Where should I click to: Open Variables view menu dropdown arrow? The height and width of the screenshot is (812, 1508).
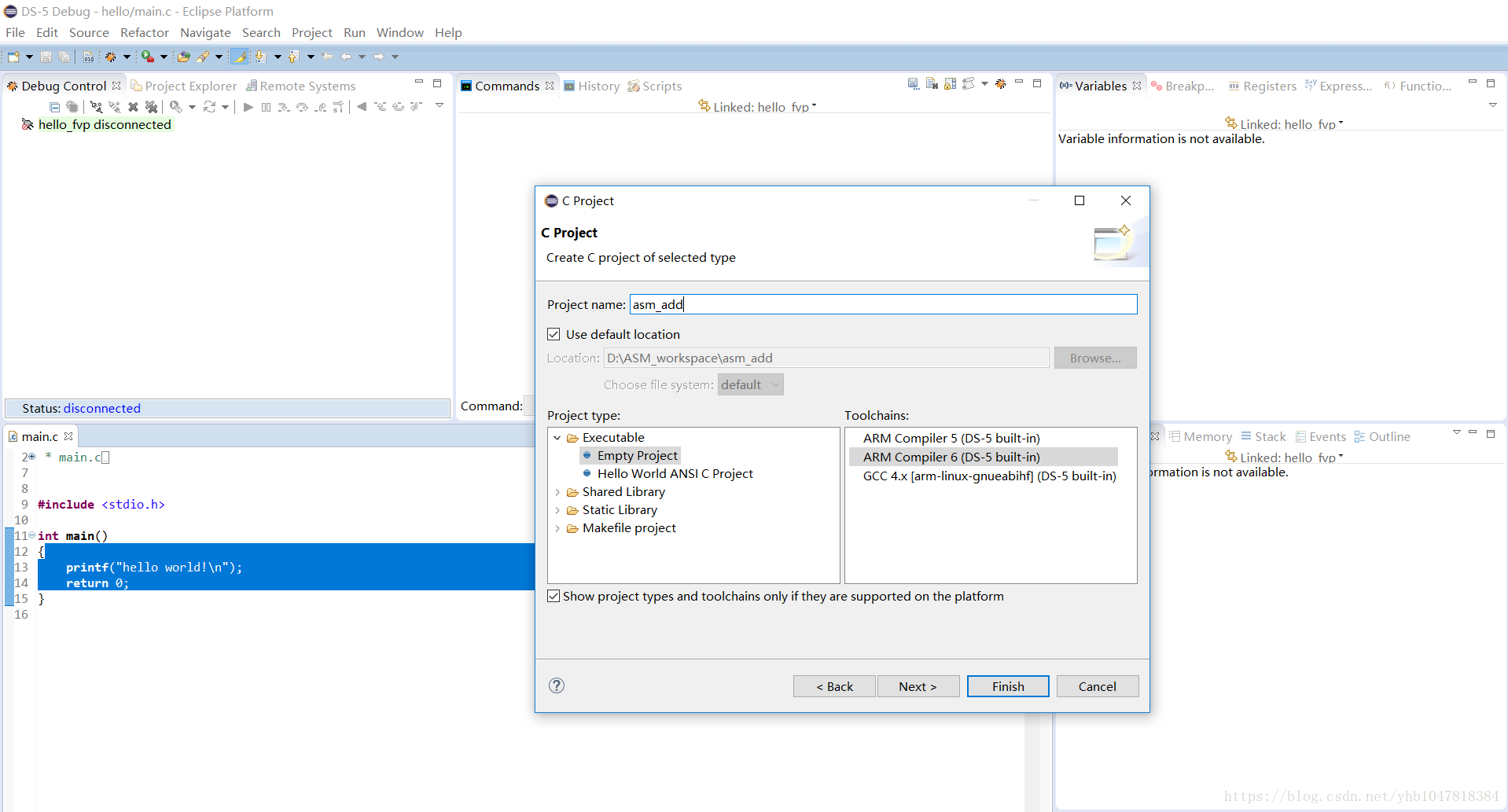(1492, 105)
